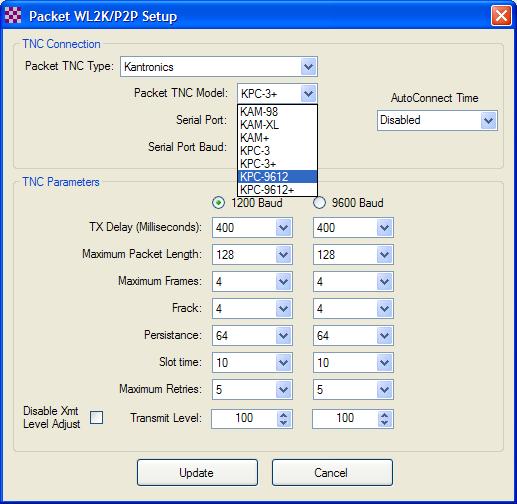The image size is (517, 504).
Task: Increase the 1200 baud Transmit Level
Action: [x=284, y=415]
